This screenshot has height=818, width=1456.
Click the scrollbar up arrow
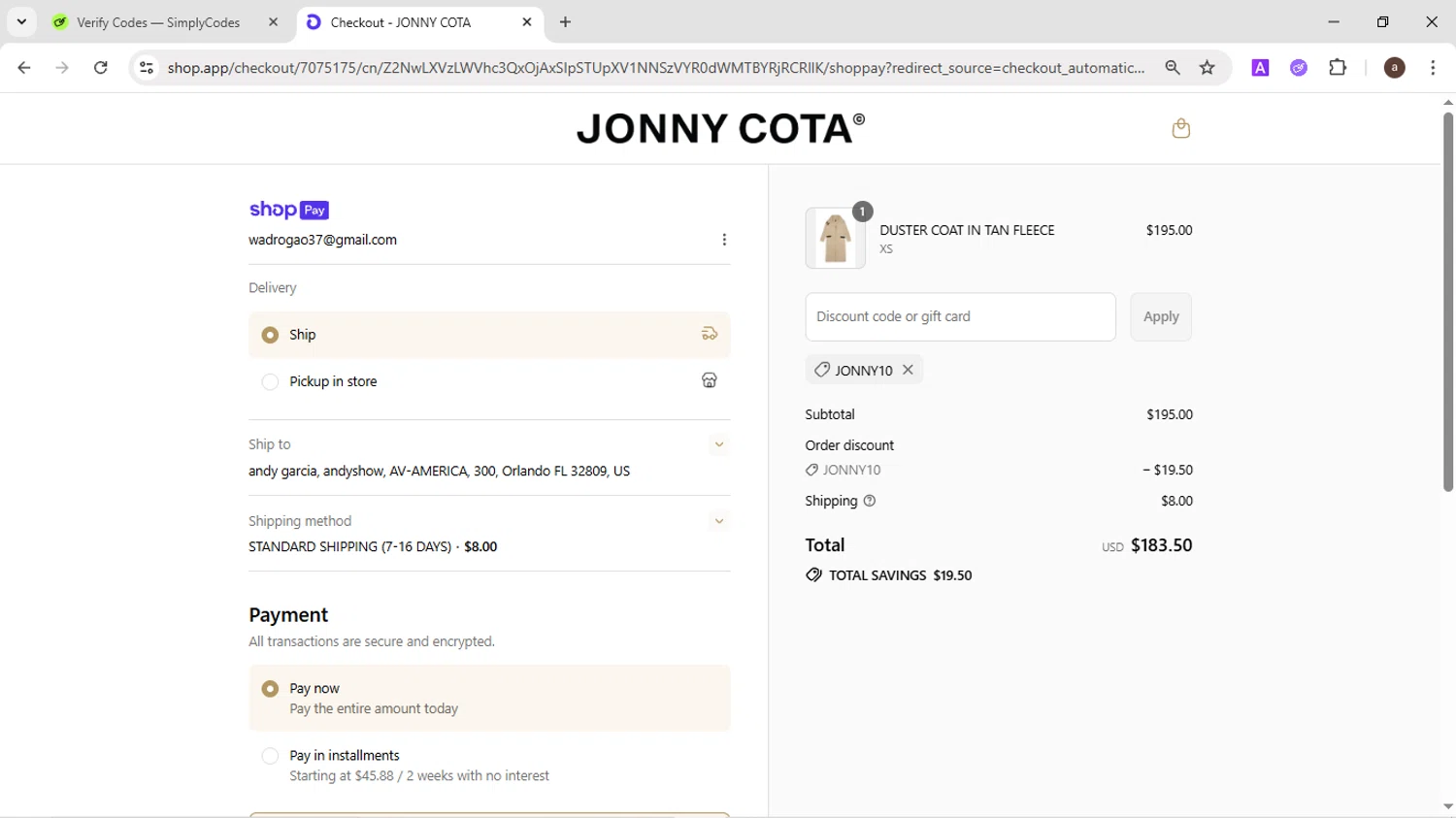(x=1447, y=102)
